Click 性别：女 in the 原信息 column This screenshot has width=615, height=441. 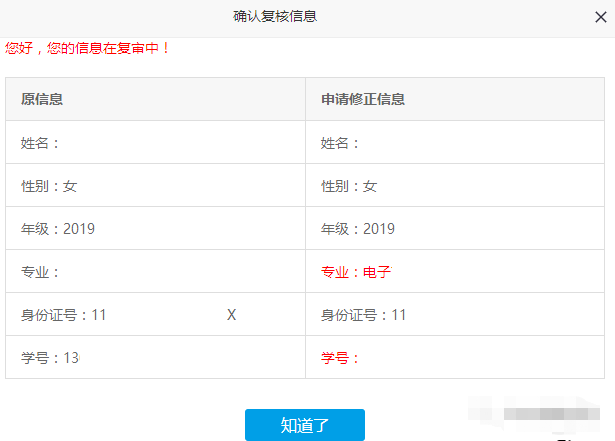49,186
